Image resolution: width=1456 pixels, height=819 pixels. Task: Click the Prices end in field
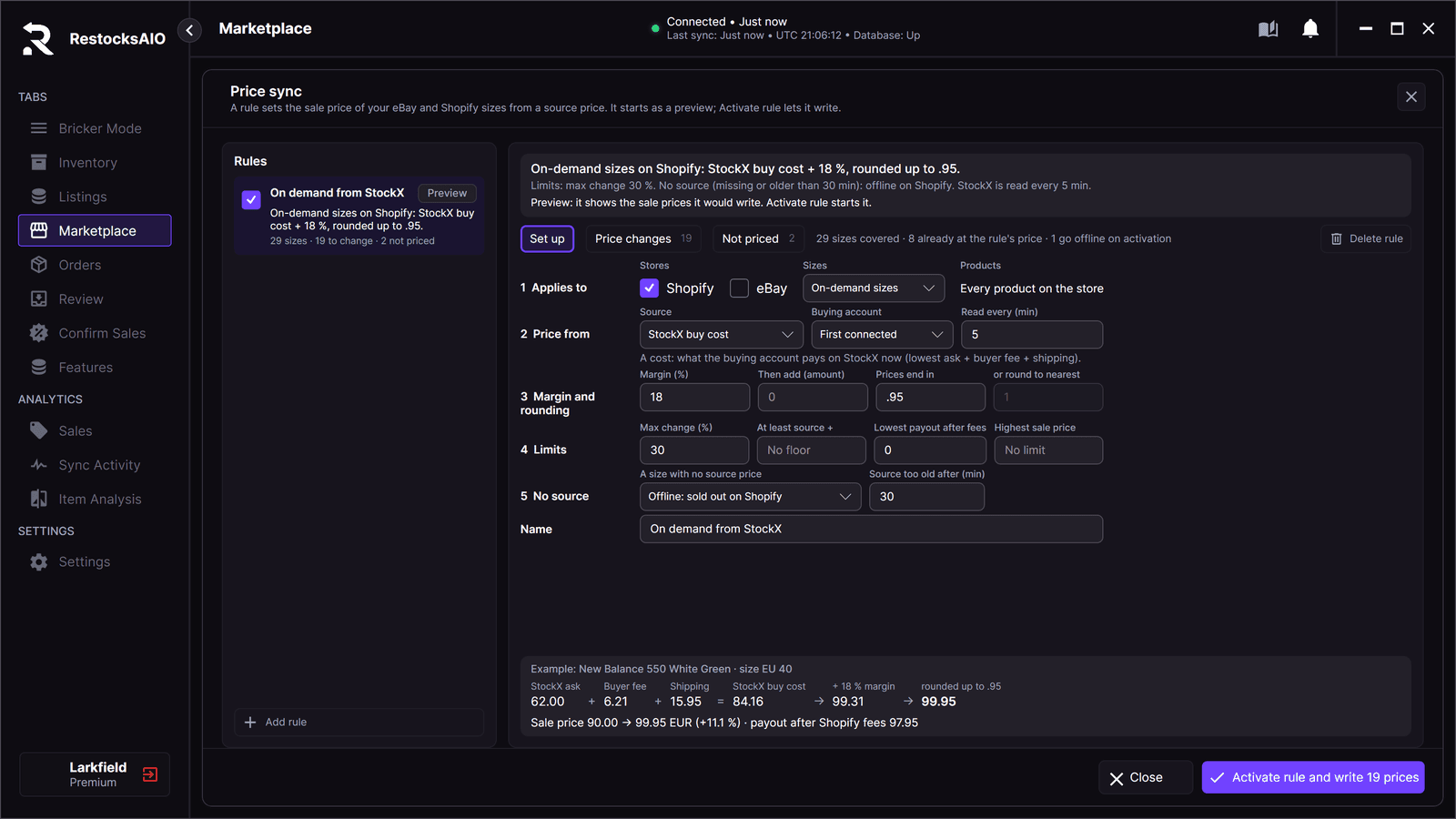[x=930, y=398]
